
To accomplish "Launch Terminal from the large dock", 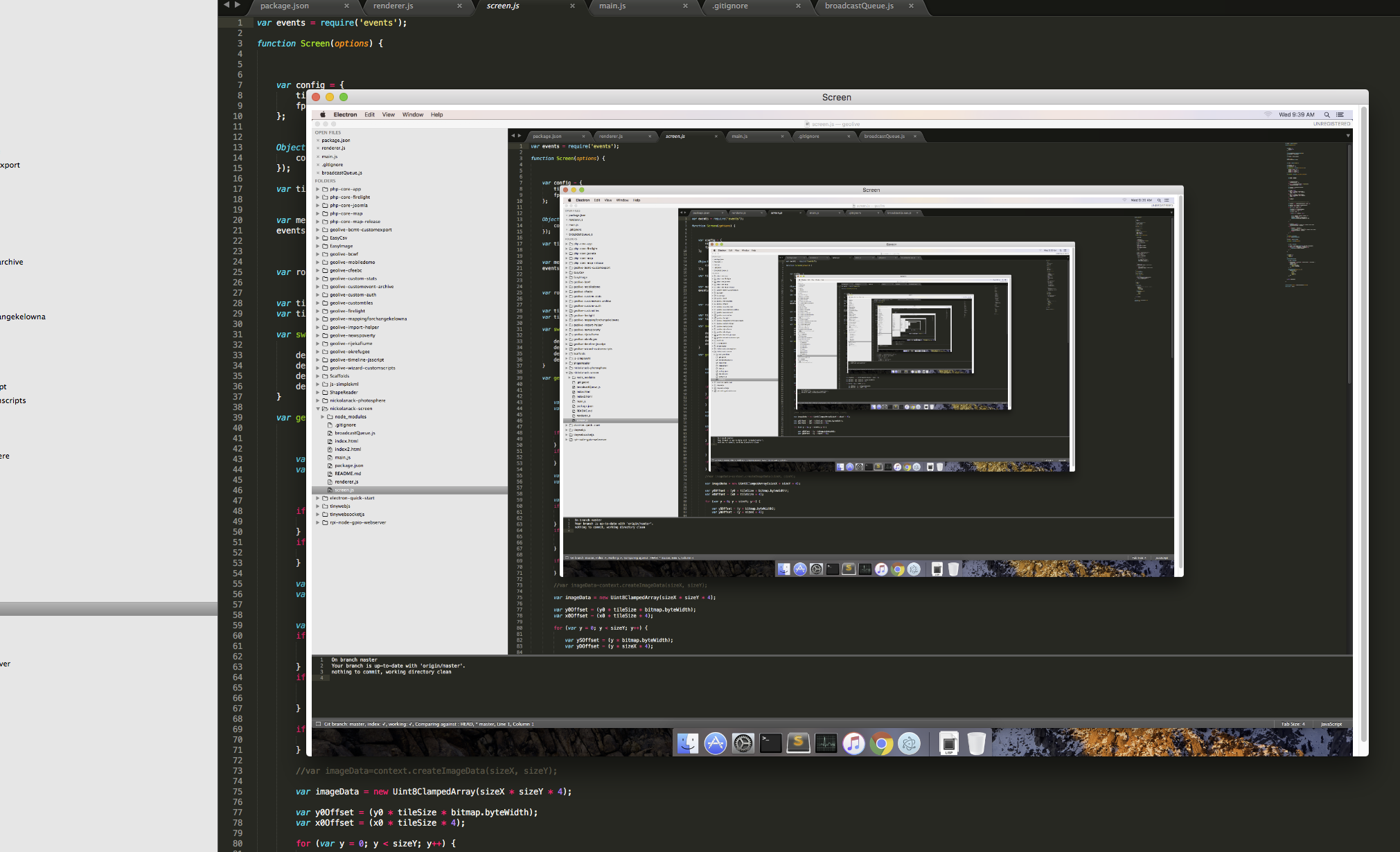I will pos(770,743).
